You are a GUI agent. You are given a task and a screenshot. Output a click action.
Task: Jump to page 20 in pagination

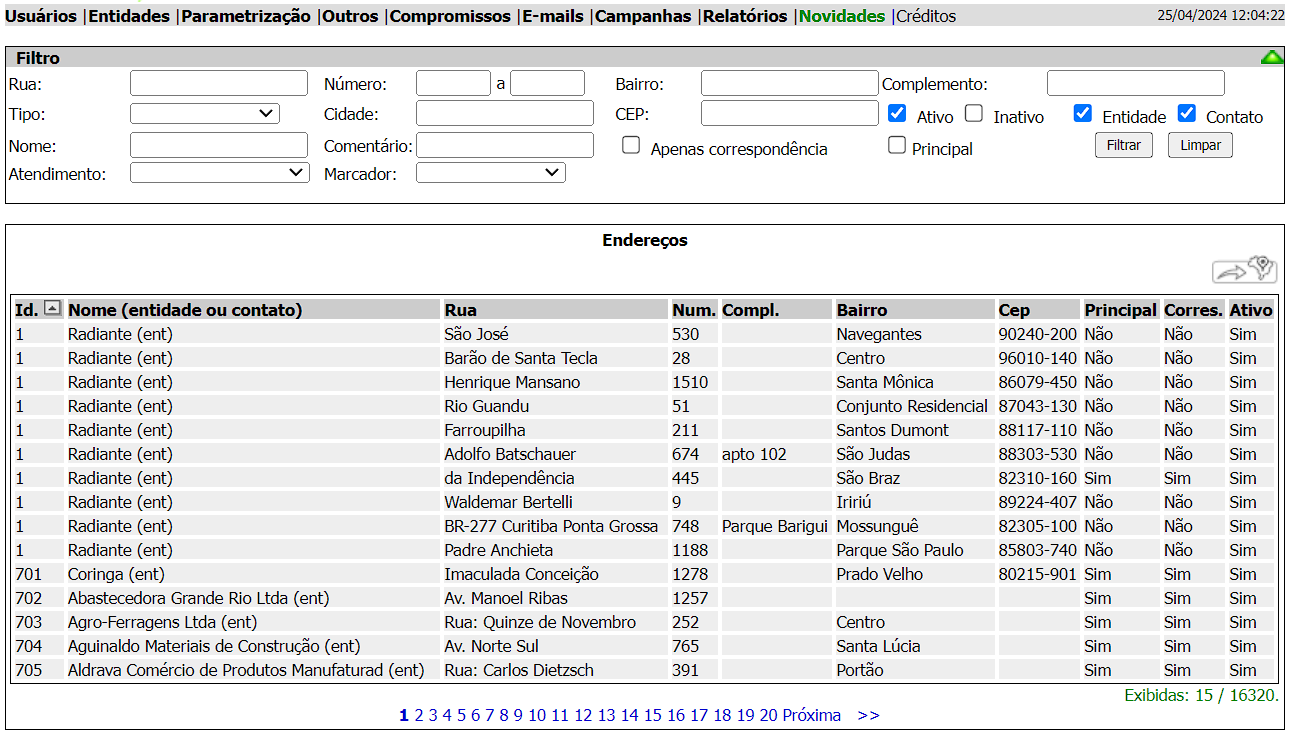click(768, 715)
